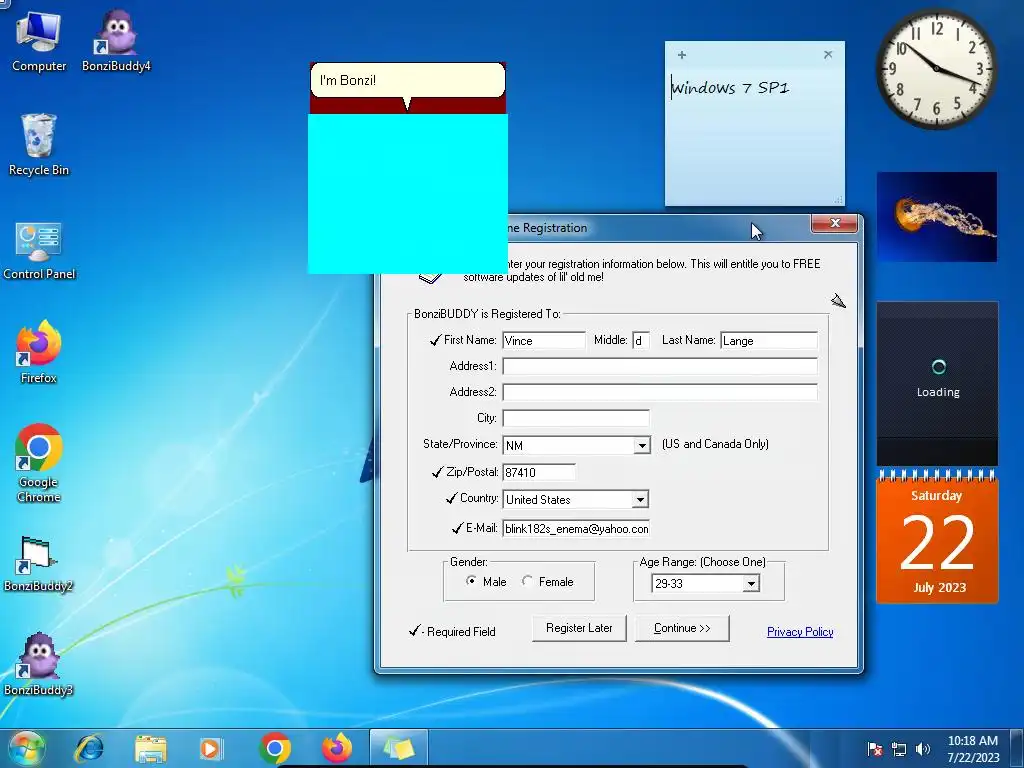This screenshot has width=1024, height=768.
Task: Add a new sticky note with plus icon
Action: coord(682,55)
